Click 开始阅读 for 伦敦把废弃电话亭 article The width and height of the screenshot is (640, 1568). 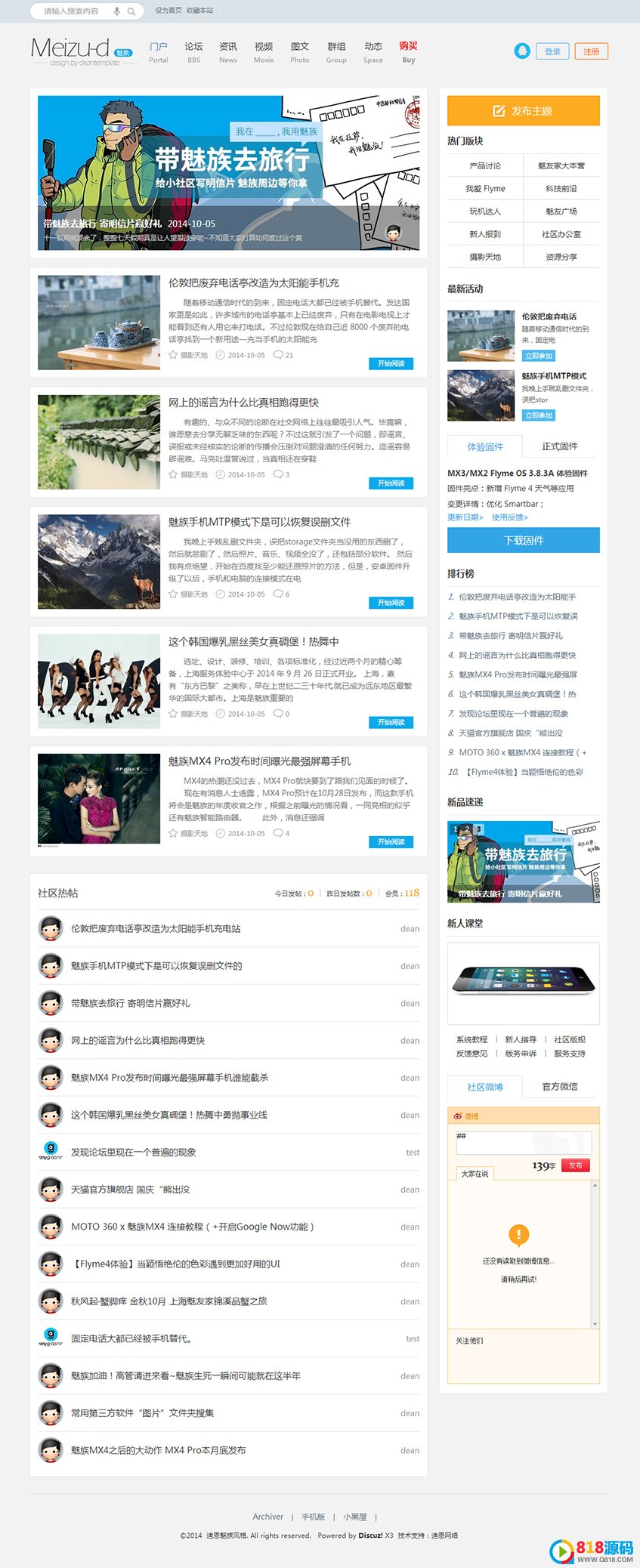point(391,363)
